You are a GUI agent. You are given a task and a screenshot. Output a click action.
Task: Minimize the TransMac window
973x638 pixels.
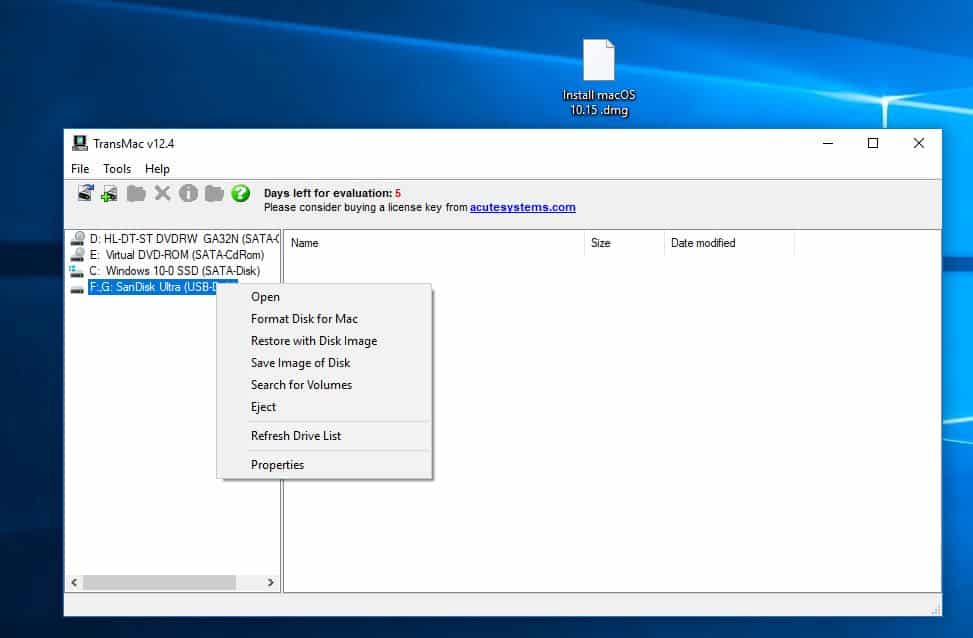click(x=827, y=143)
